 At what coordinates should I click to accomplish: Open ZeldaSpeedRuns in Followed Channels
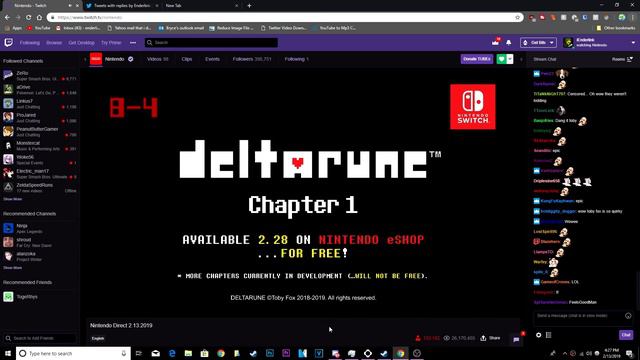tap(40, 188)
